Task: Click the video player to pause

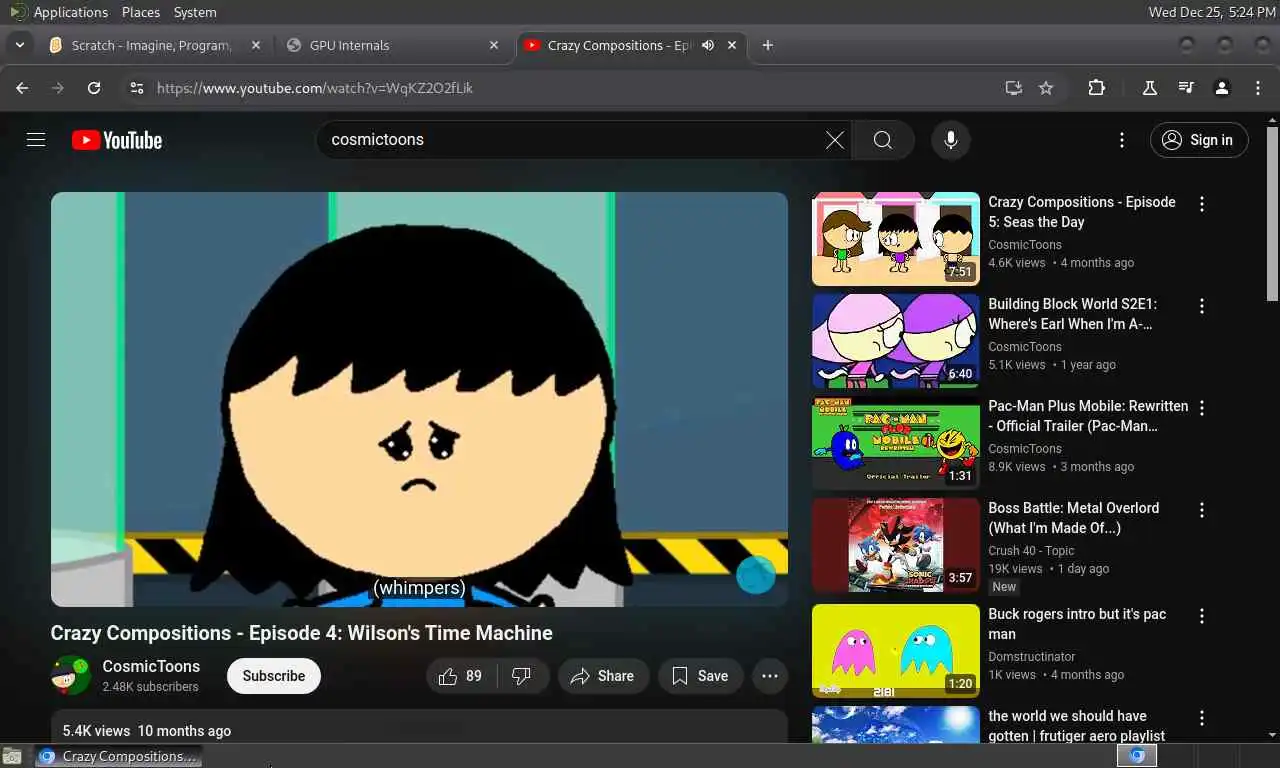Action: [x=419, y=399]
